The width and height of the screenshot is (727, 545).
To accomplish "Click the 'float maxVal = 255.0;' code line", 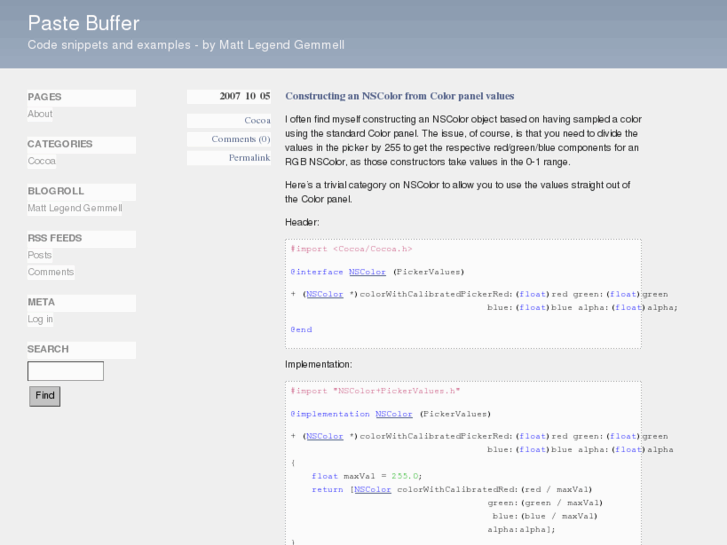I will pyautogui.click(x=367, y=476).
